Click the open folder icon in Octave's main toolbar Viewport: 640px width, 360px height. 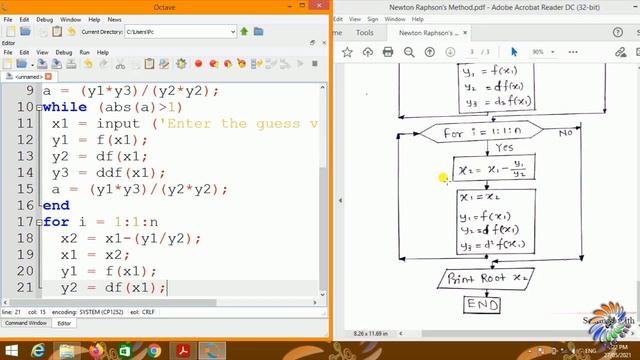click(25, 31)
